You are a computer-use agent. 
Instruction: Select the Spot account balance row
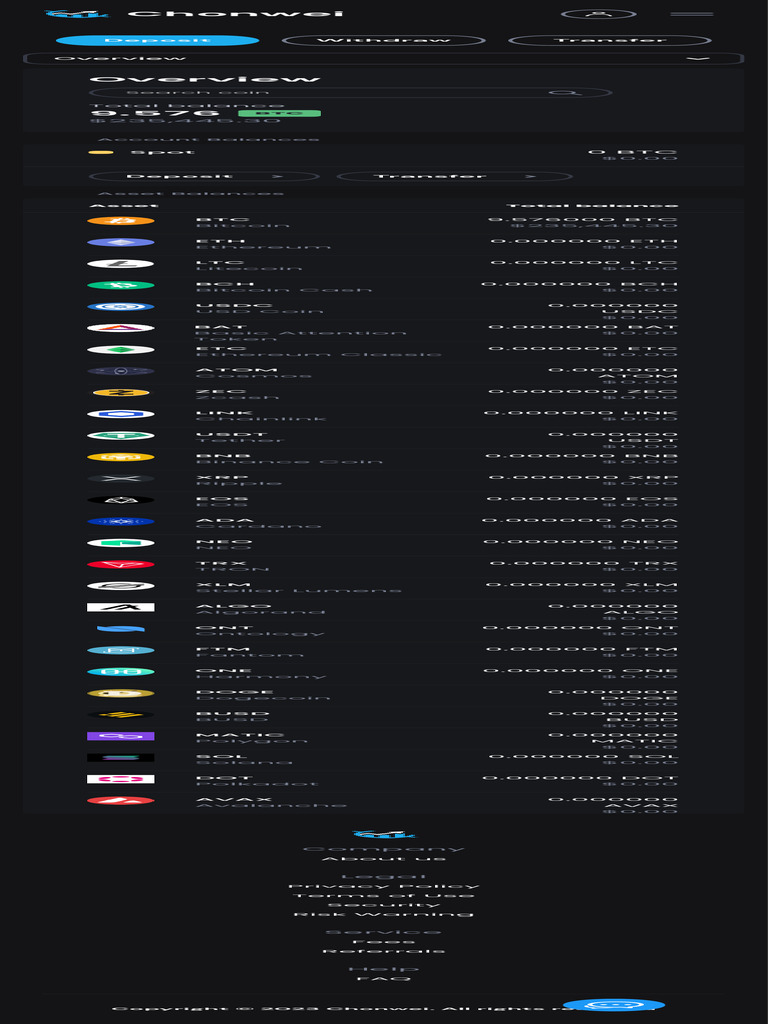[x=383, y=155]
